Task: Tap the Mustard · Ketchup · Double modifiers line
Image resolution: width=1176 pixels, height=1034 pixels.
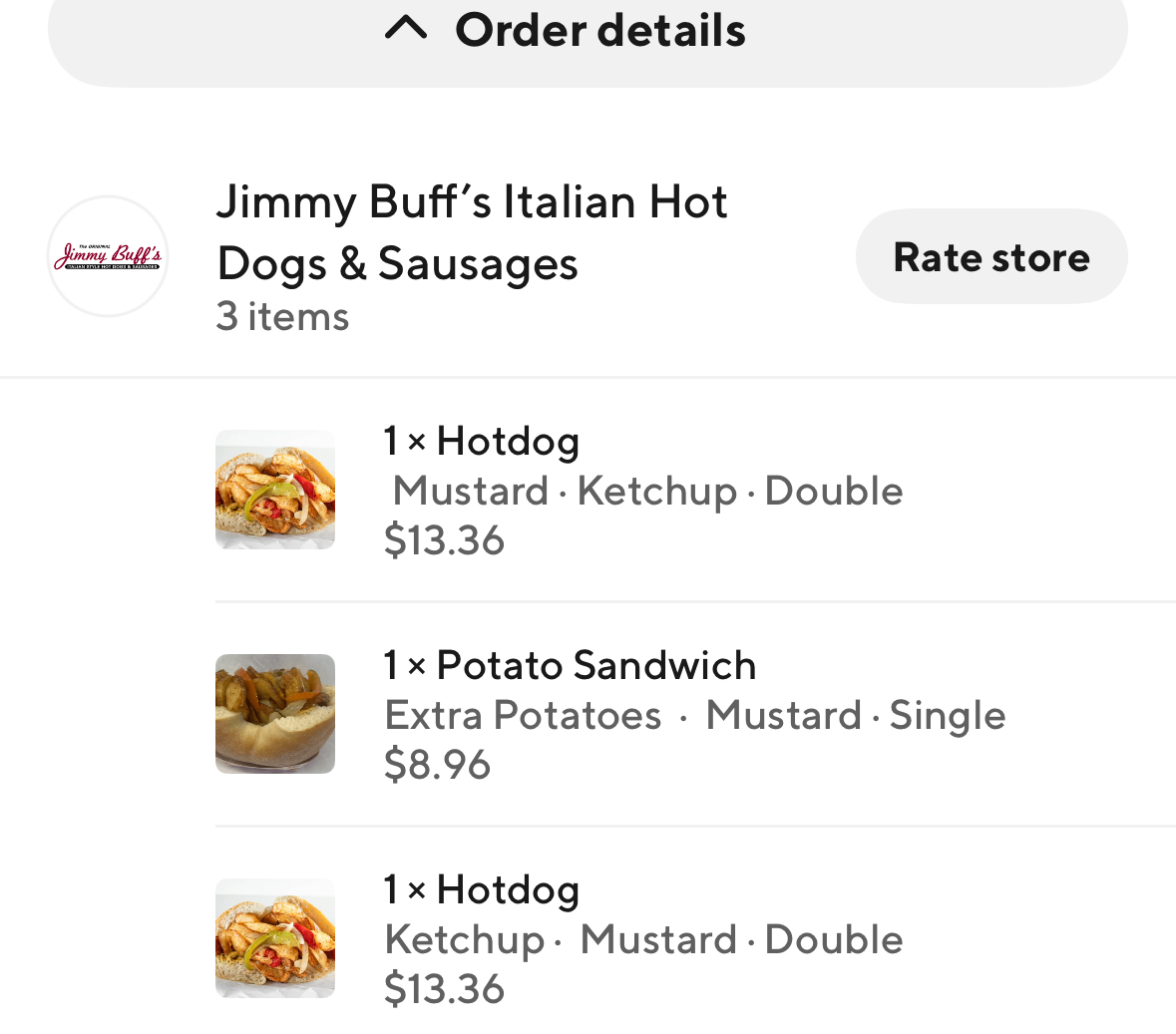Action: pyautogui.click(x=647, y=491)
